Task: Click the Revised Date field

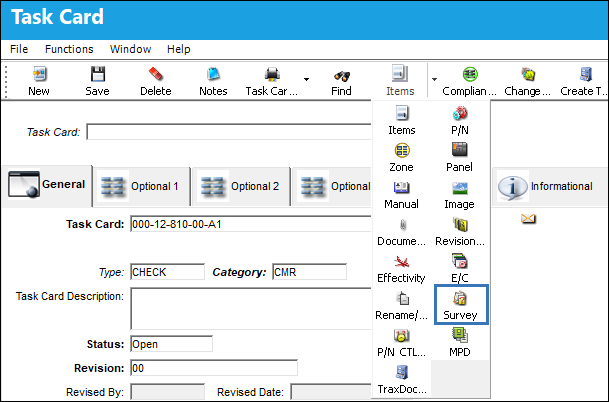Action: [331, 392]
